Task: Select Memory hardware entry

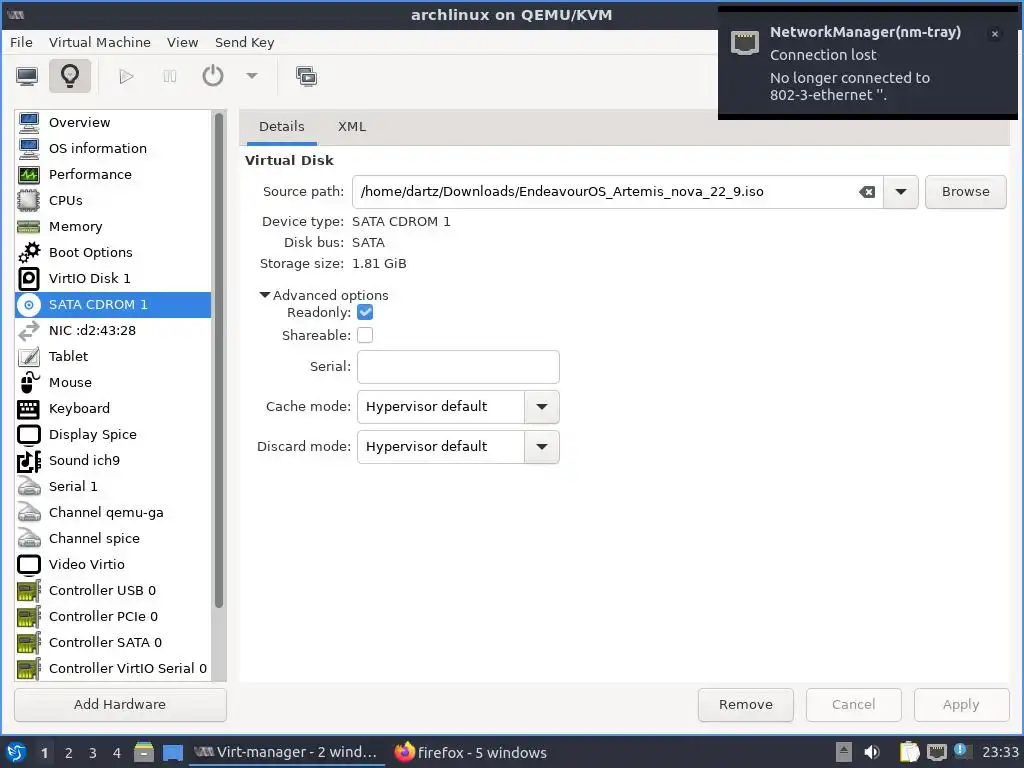Action: click(x=113, y=227)
